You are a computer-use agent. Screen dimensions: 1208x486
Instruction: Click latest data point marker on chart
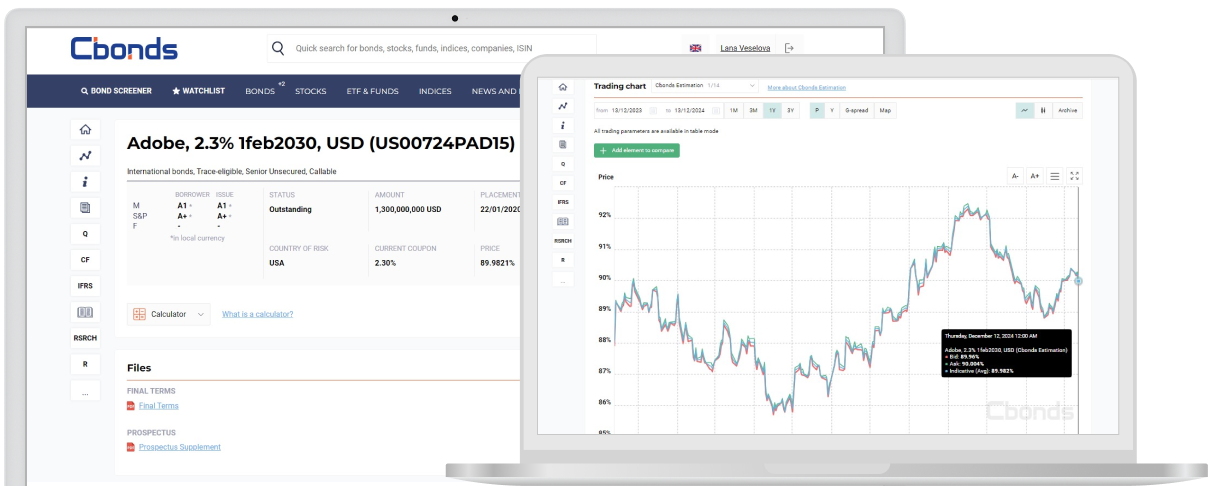click(x=1078, y=281)
